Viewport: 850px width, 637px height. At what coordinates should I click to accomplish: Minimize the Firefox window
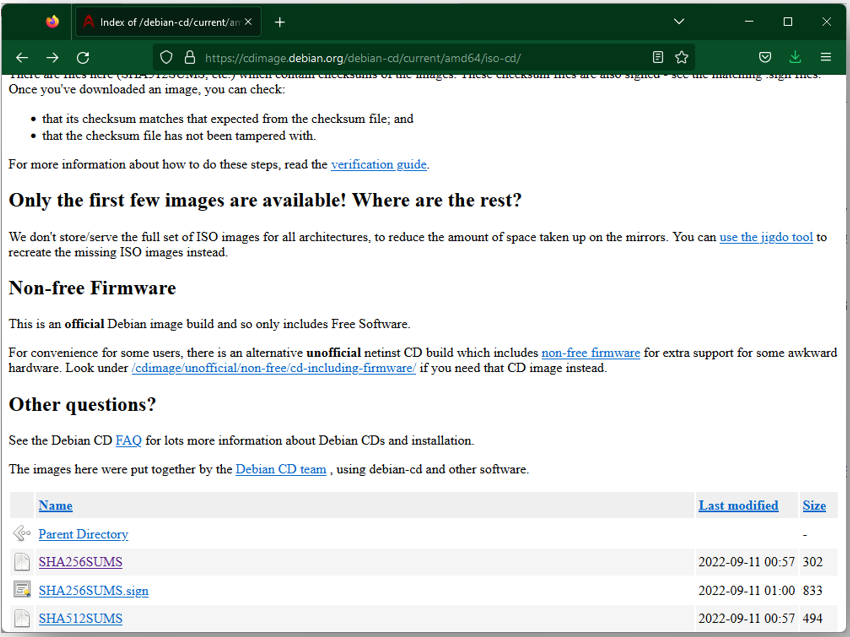click(749, 22)
